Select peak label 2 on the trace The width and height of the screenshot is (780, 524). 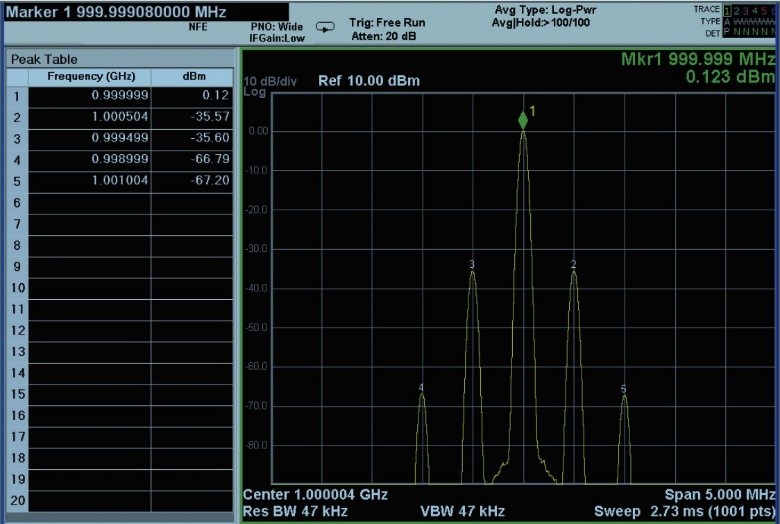[574, 264]
